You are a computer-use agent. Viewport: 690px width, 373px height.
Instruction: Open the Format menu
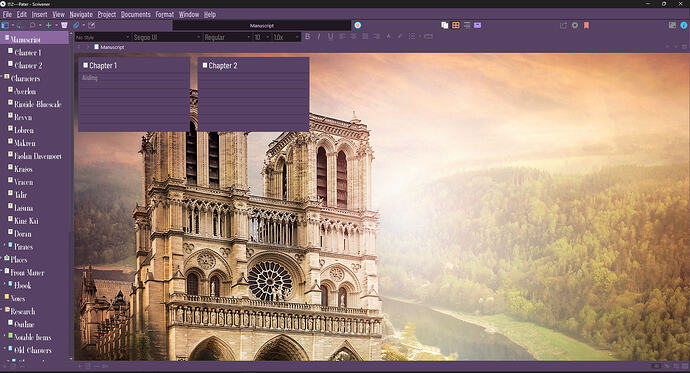pos(165,15)
